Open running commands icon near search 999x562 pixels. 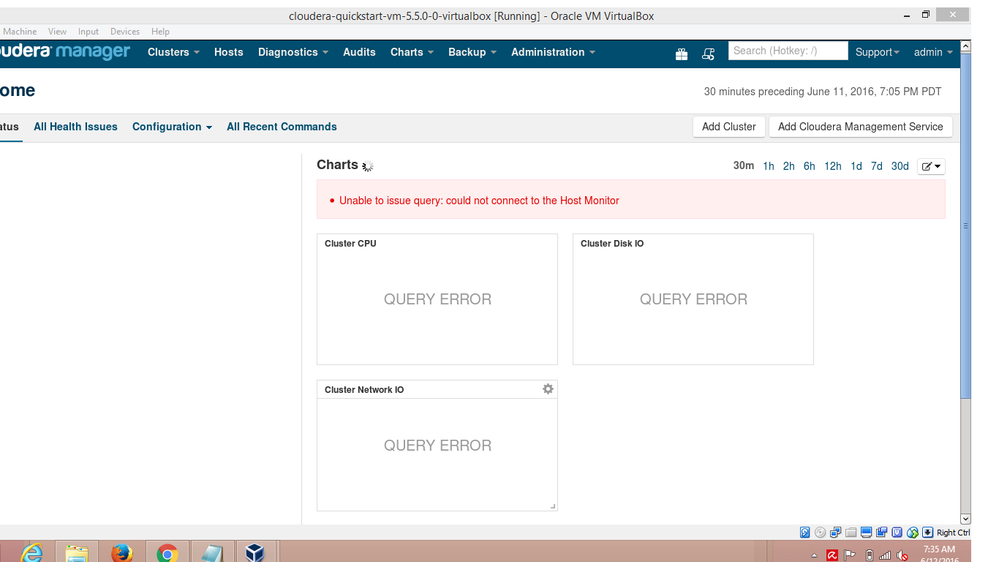708,54
